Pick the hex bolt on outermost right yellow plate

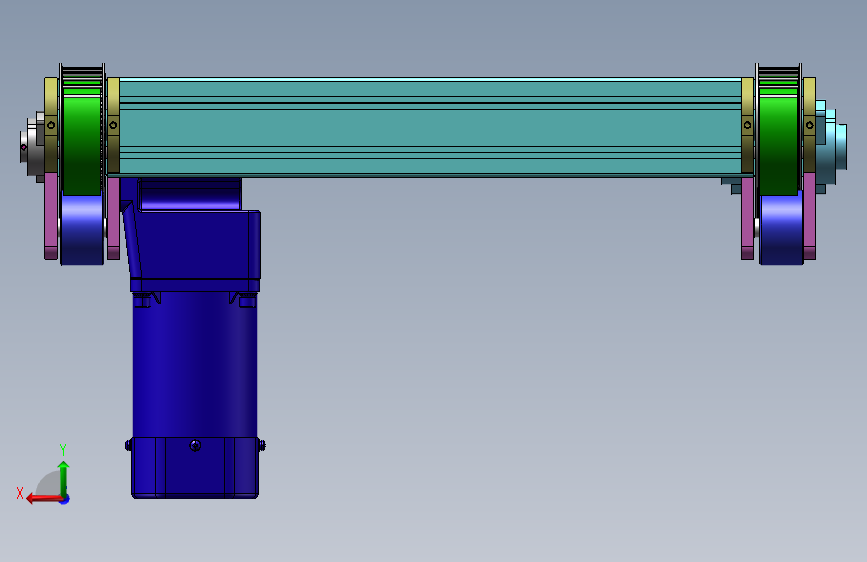[809, 125]
